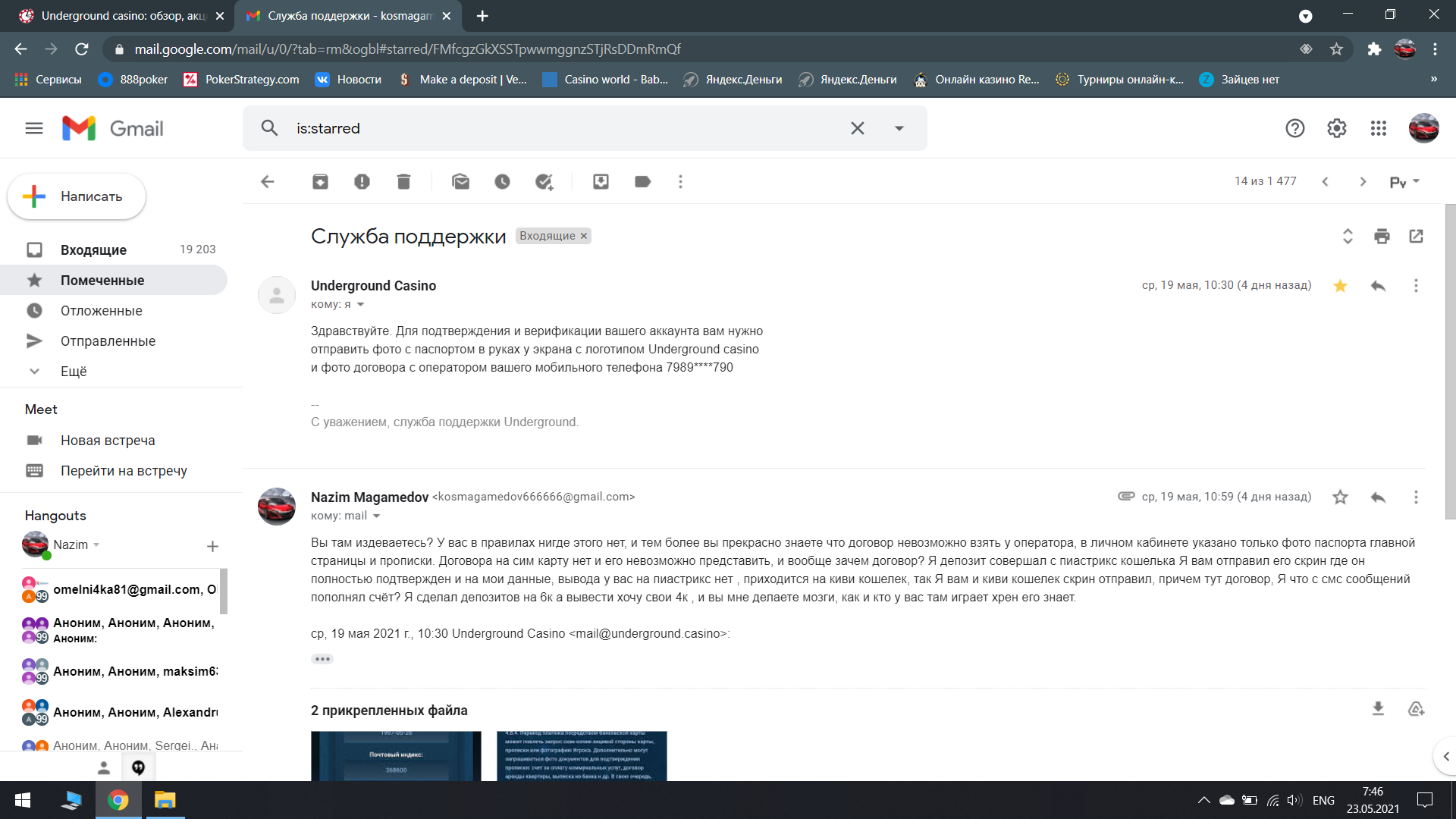Open the Входящие folder
Image resolution: width=1456 pixels, height=819 pixels.
point(114,249)
